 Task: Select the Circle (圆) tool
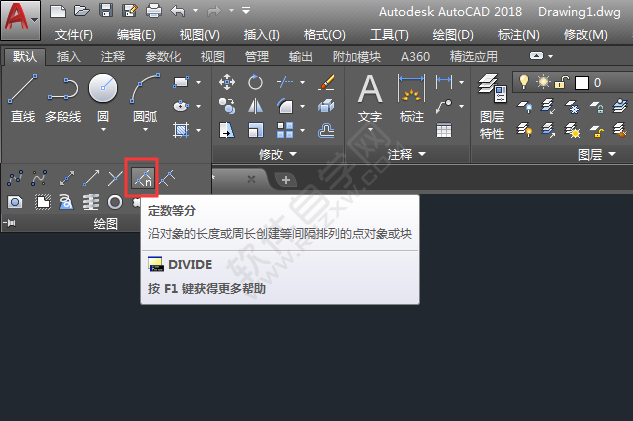pos(103,99)
